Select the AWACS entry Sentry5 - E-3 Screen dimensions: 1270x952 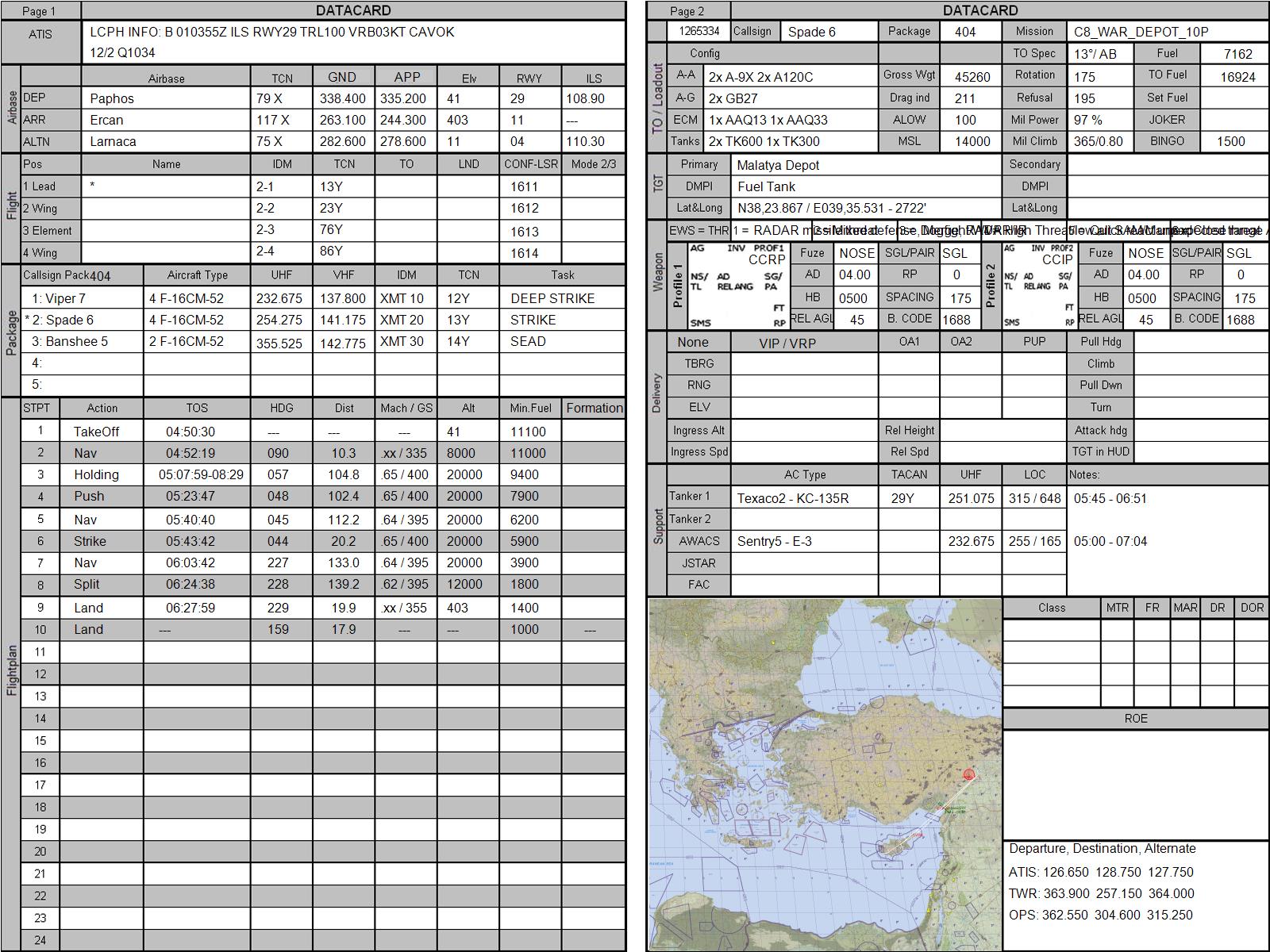pyautogui.click(x=774, y=542)
